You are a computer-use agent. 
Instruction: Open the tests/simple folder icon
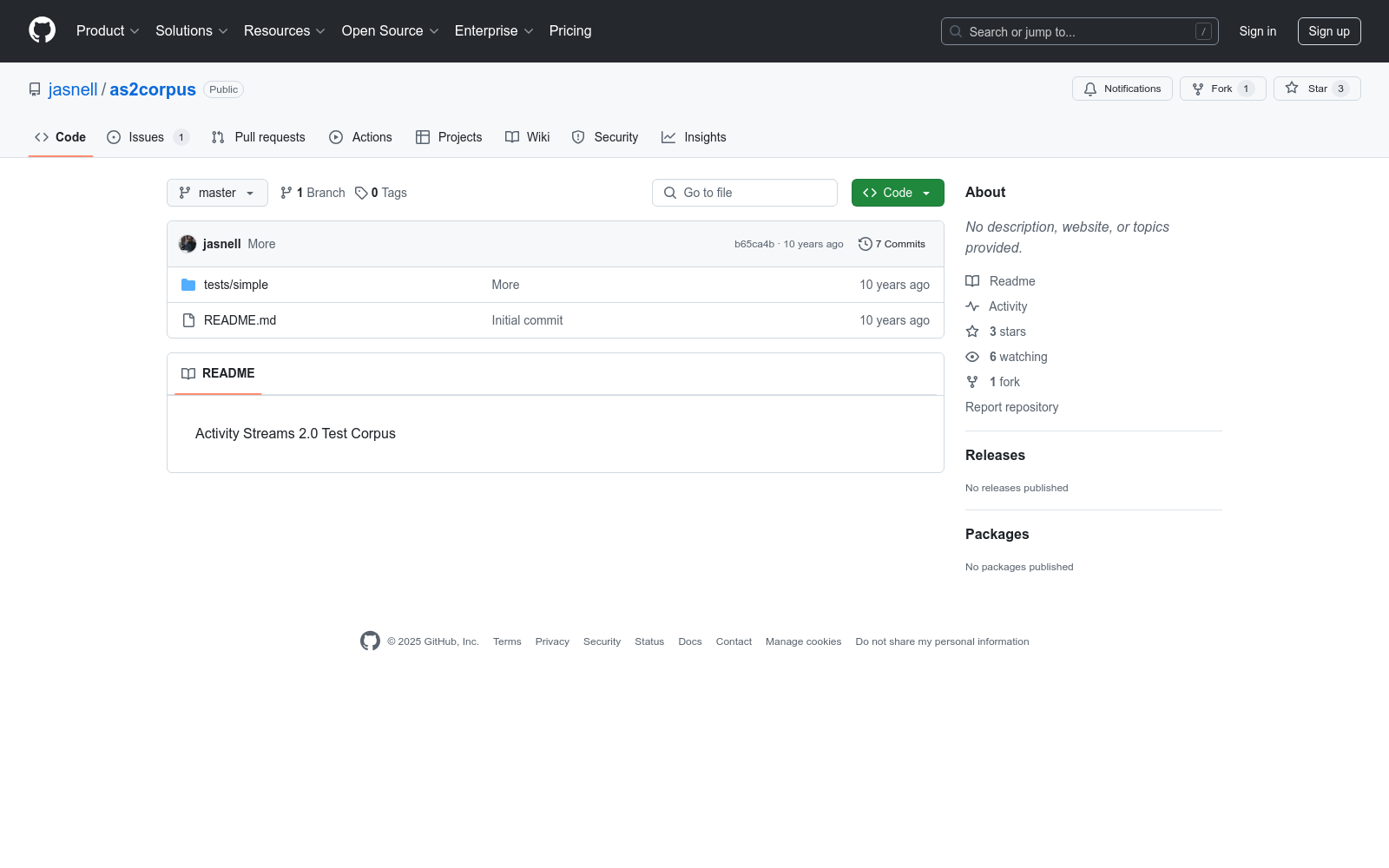click(x=188, y=285)
